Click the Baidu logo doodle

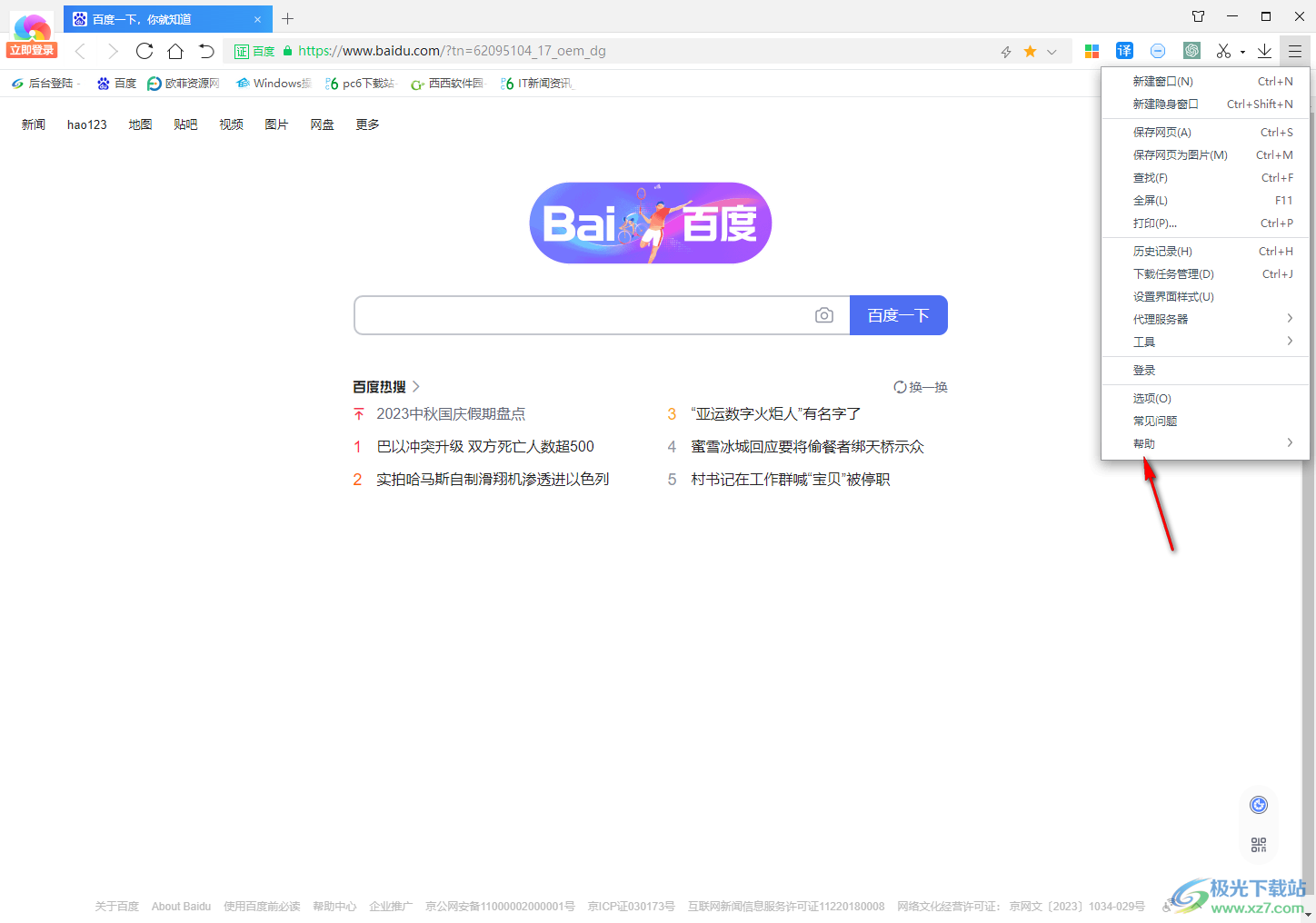pyautogui.click(x=651, y=223)
